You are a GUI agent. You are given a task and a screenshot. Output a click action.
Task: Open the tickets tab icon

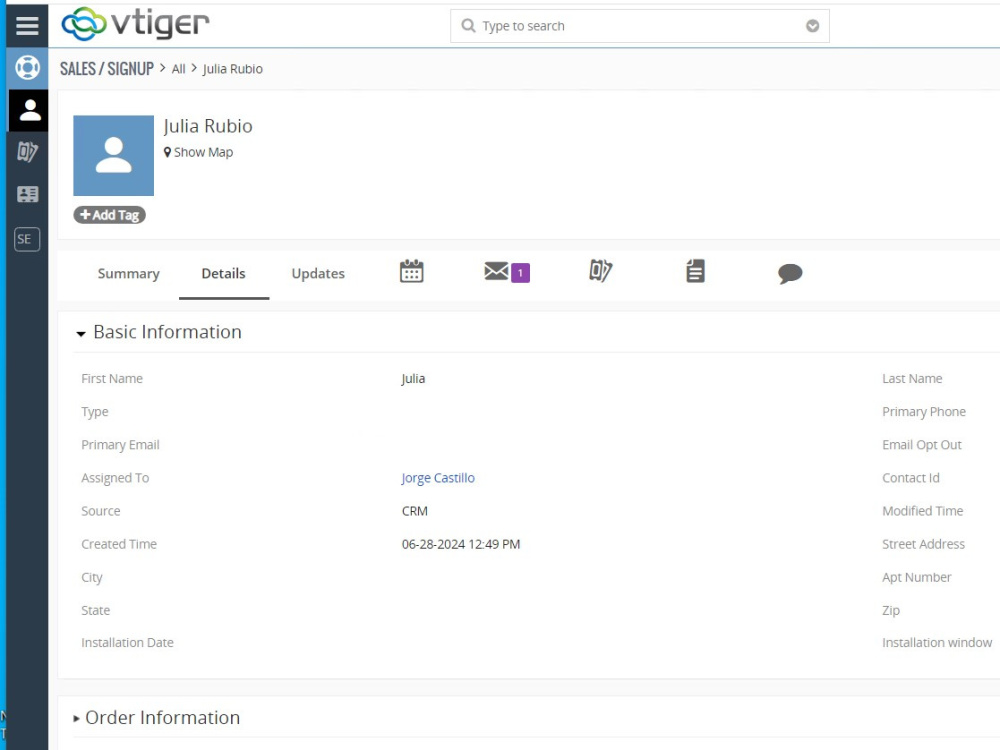click(600, 270)
